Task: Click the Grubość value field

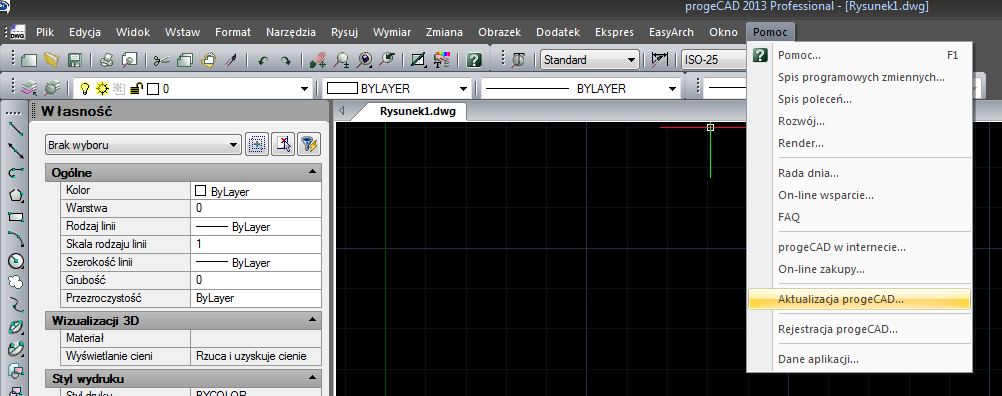Action: click(x=256, y=280)
